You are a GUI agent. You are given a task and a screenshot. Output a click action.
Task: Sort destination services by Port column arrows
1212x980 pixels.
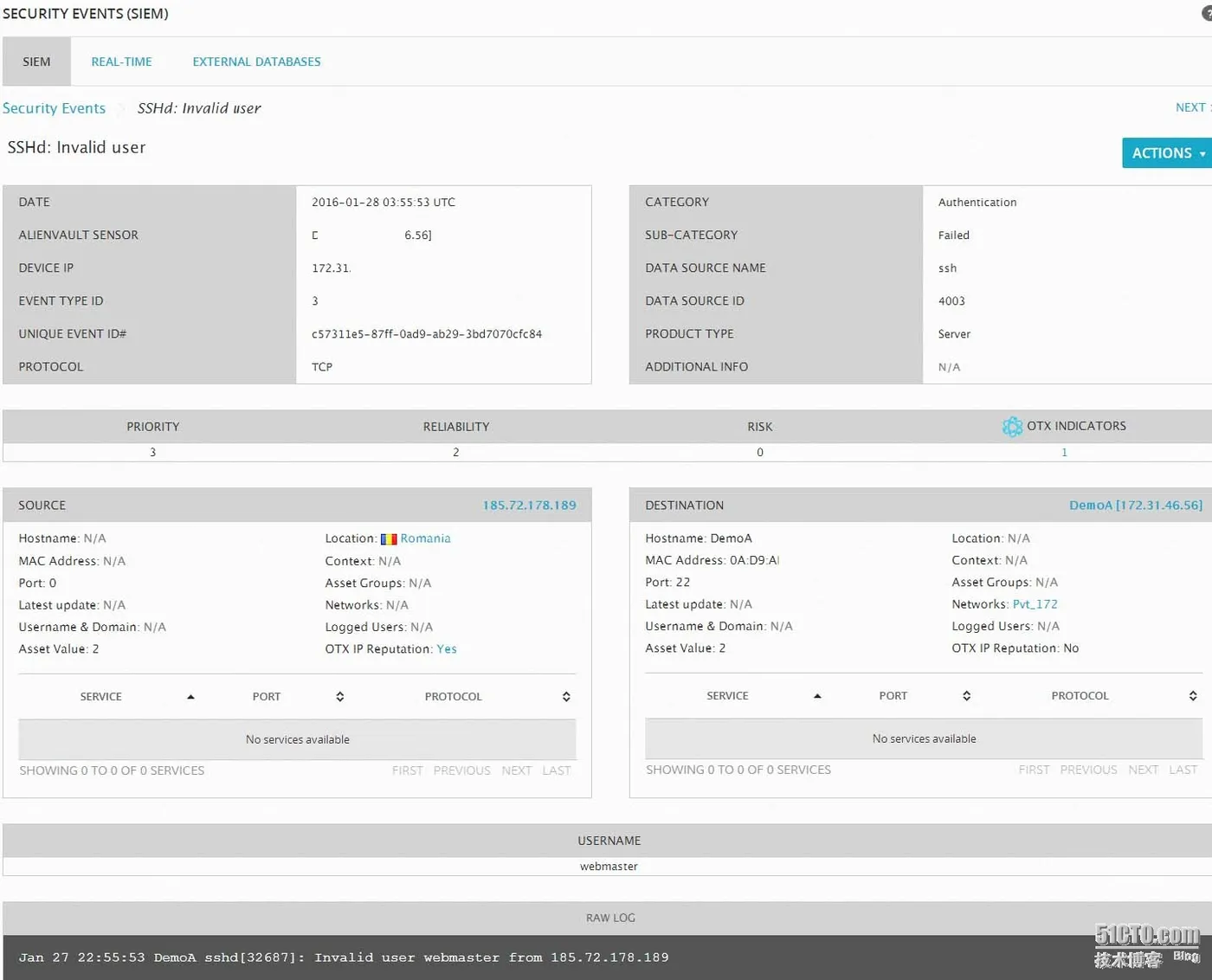967,696
